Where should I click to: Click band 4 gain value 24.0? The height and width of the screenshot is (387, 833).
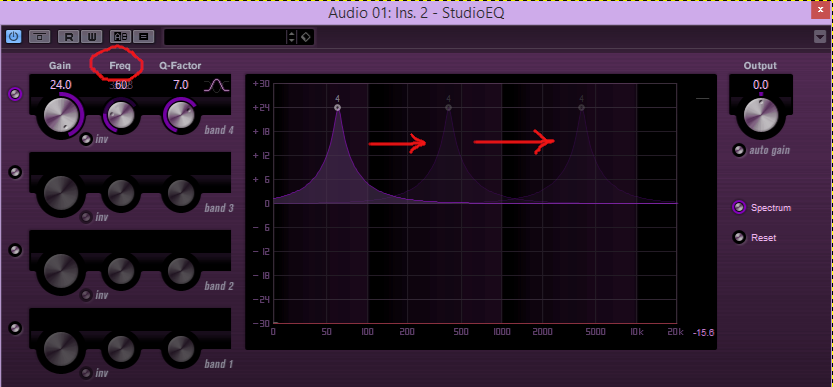pyautogui.click(x=61, y=85)
